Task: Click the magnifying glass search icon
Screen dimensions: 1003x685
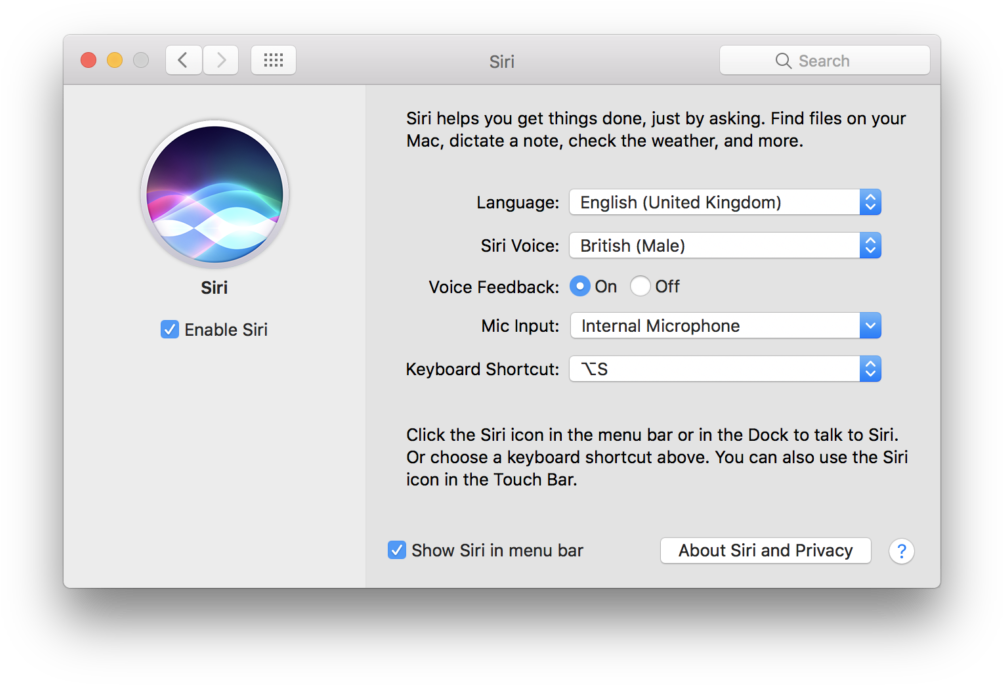Action: pos(783,61)
